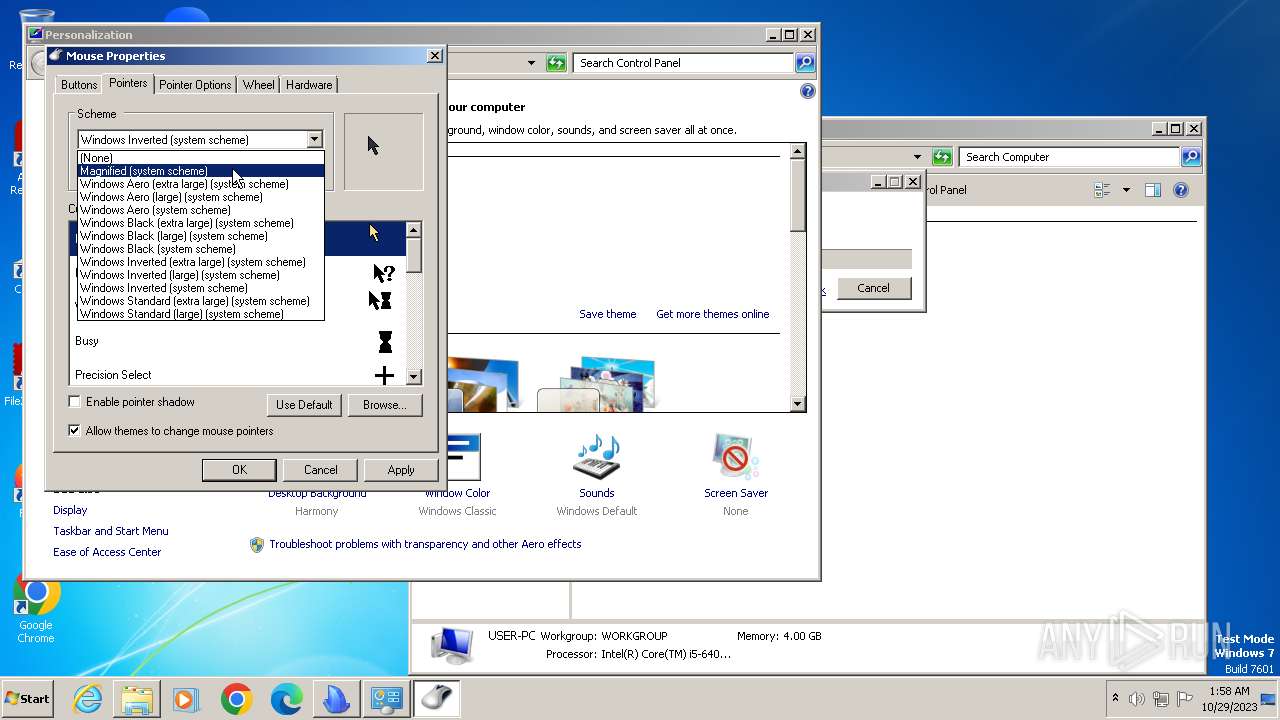
Task: Select the Busy pointer row
Action: click(x=237, y=341)
